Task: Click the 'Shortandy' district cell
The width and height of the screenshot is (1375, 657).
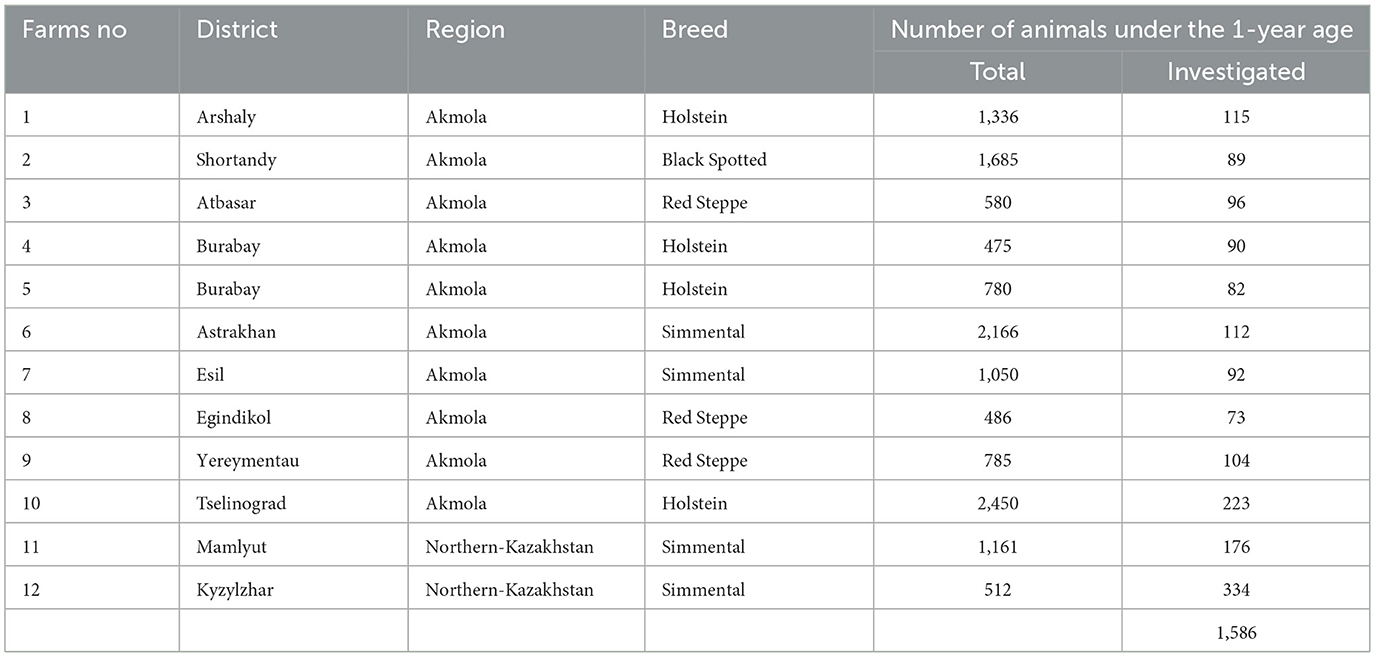Action: 236,160
